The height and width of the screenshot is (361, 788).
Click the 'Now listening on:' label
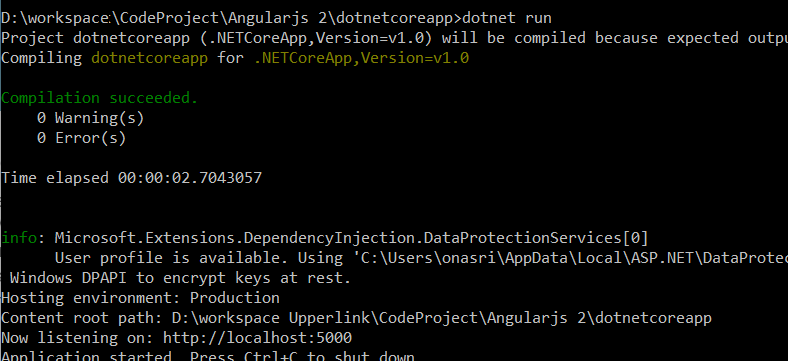click(x=77, y=337)
